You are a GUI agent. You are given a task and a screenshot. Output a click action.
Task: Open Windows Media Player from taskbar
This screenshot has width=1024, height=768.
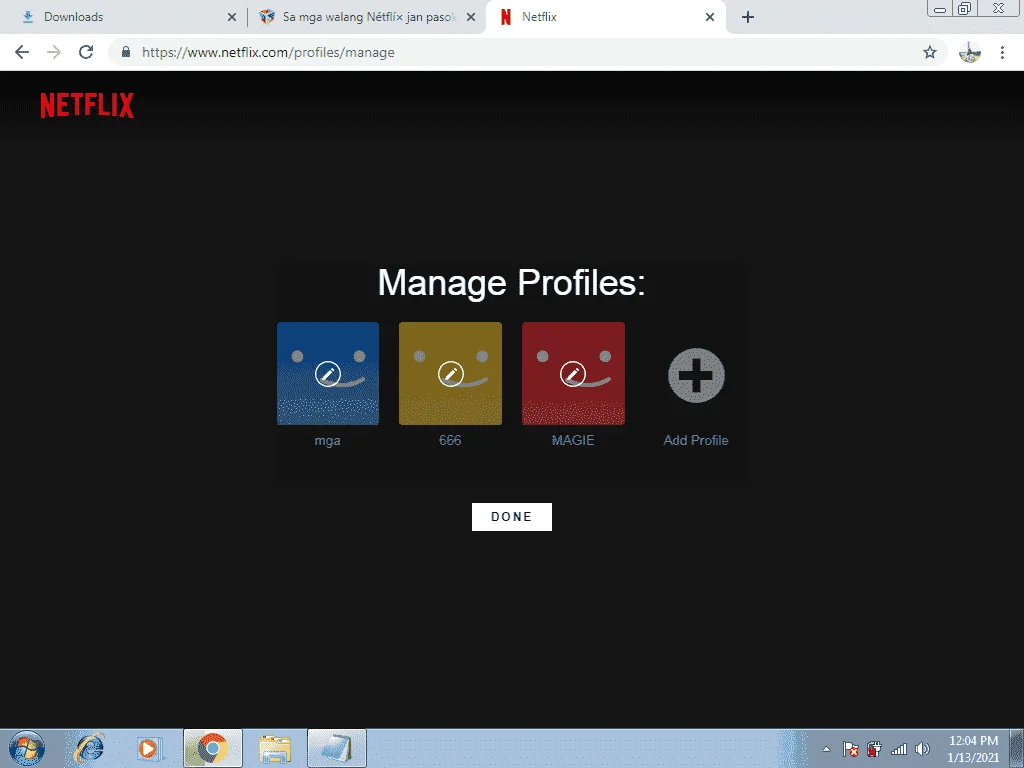(150, 748)
